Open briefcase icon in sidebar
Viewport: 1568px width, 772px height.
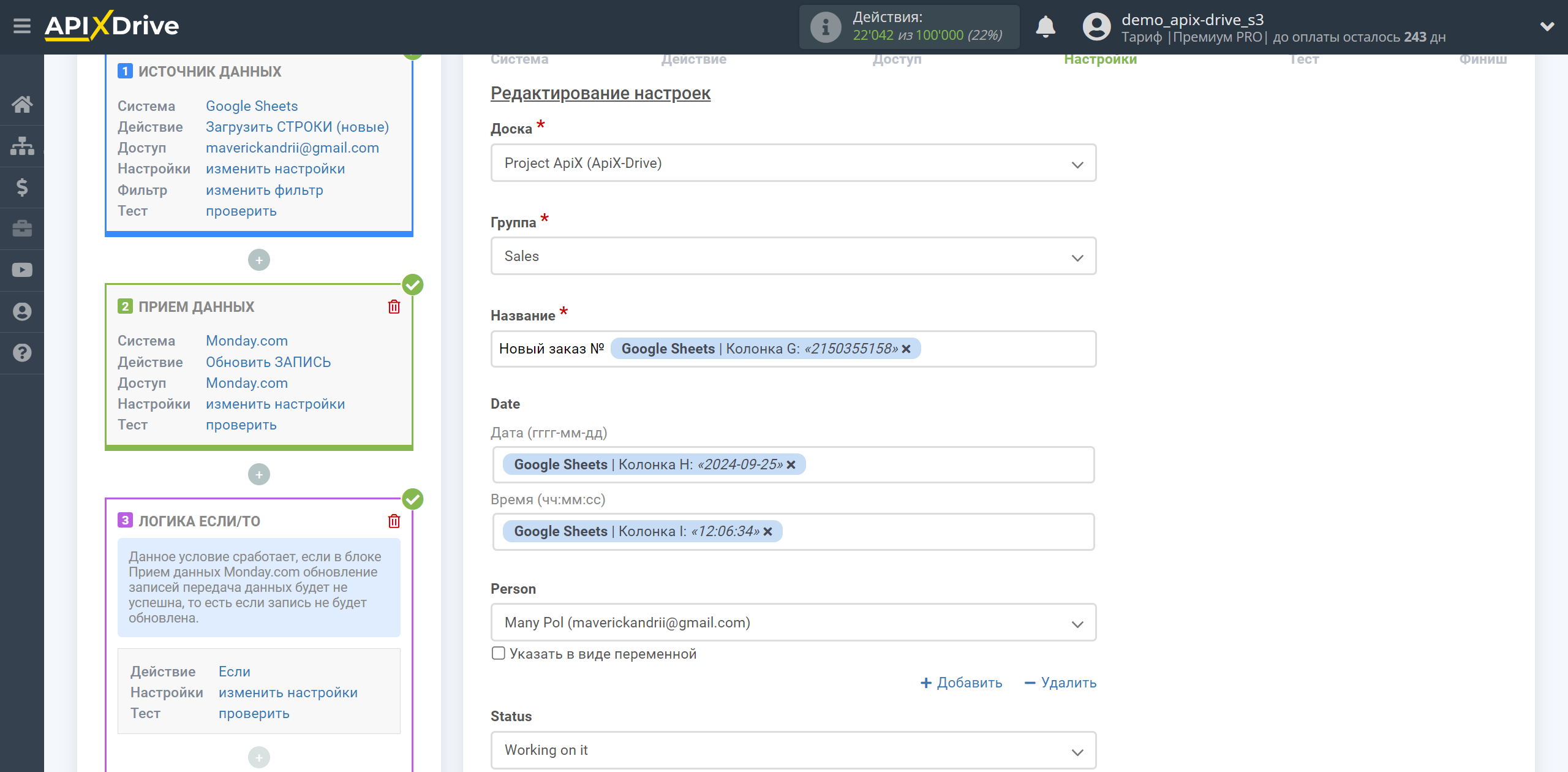(22, 229)
